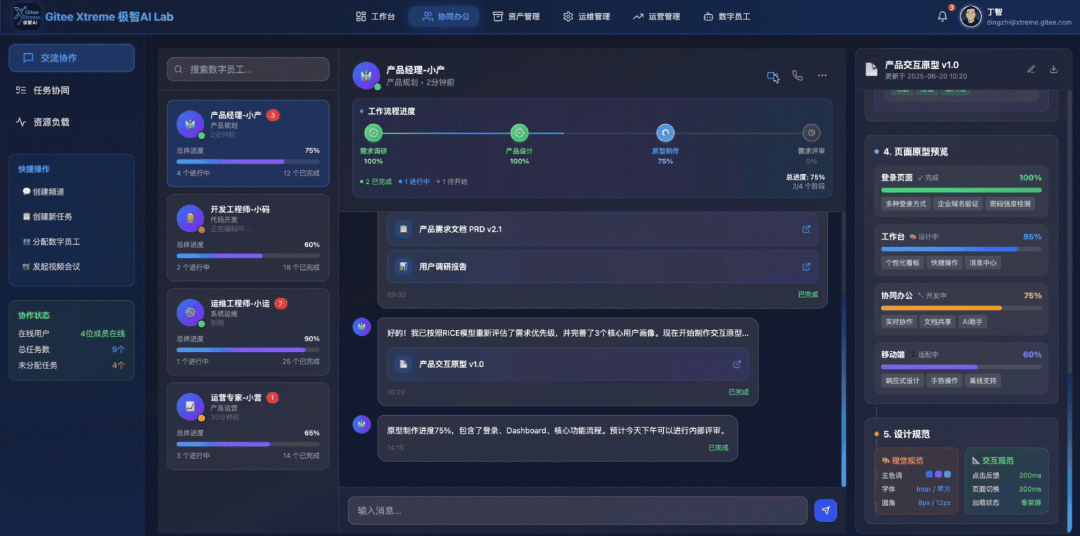Click the 多种登录方式 tag
Image resolution: width=1080 pixels, height=536 pixels.
pyautogui.click(x=906, y=204)
